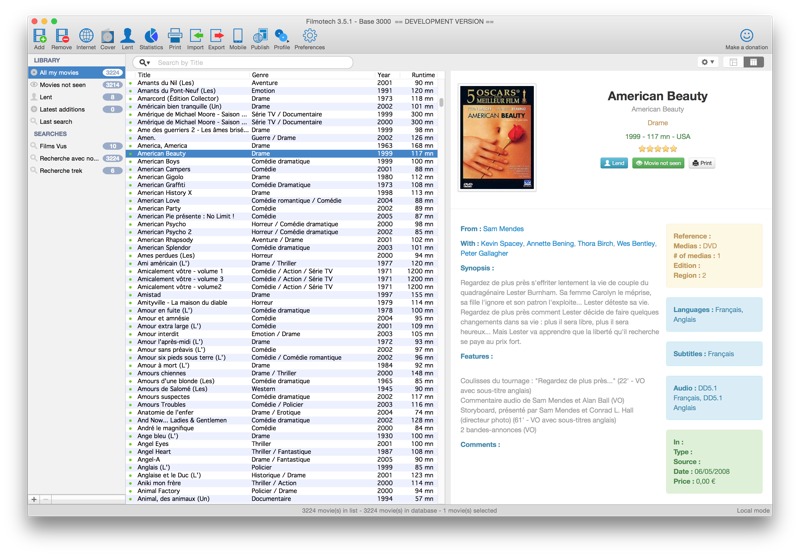Click the Make a donation smiley
This screenshot has width=800, height=556.
click(x=746, y=35)
